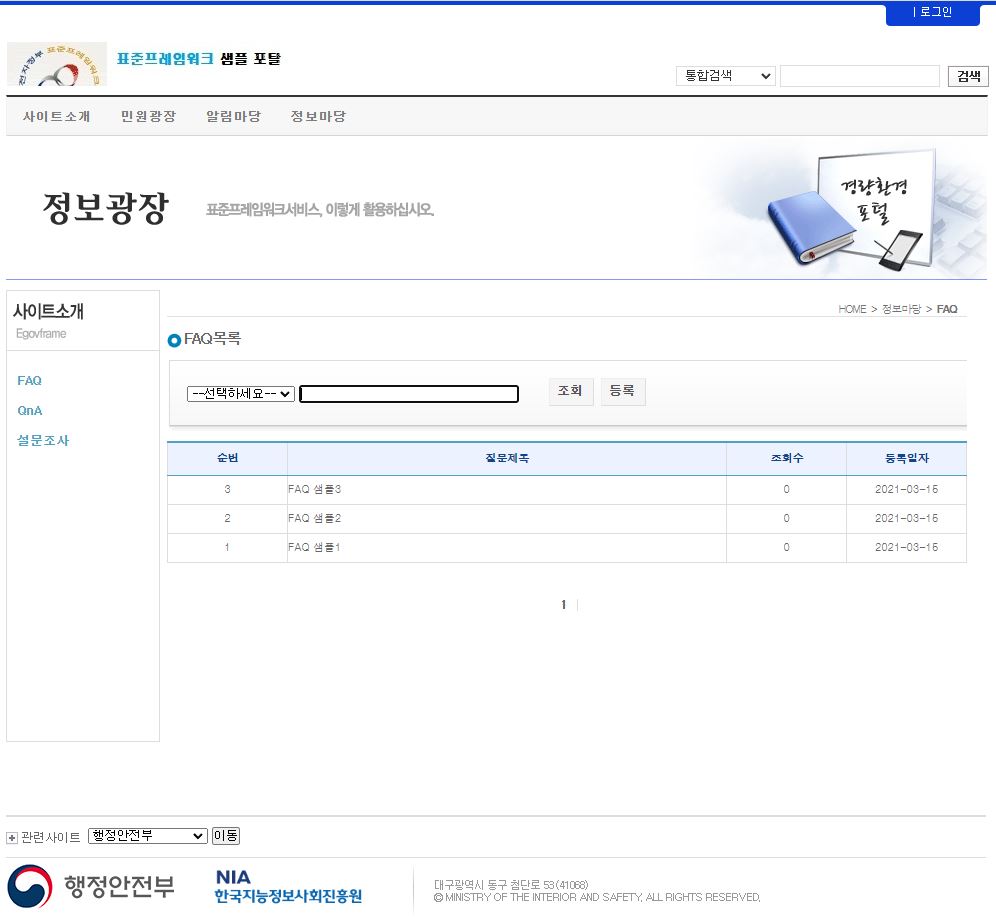The image size is (996, 920).
Task: Click the NIA 한국지능정보사회진흥원 logo
Action: (x=288, y=886)
